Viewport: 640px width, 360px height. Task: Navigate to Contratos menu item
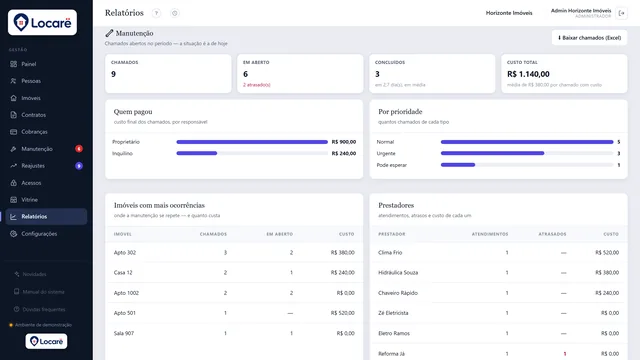pos(46,115)
